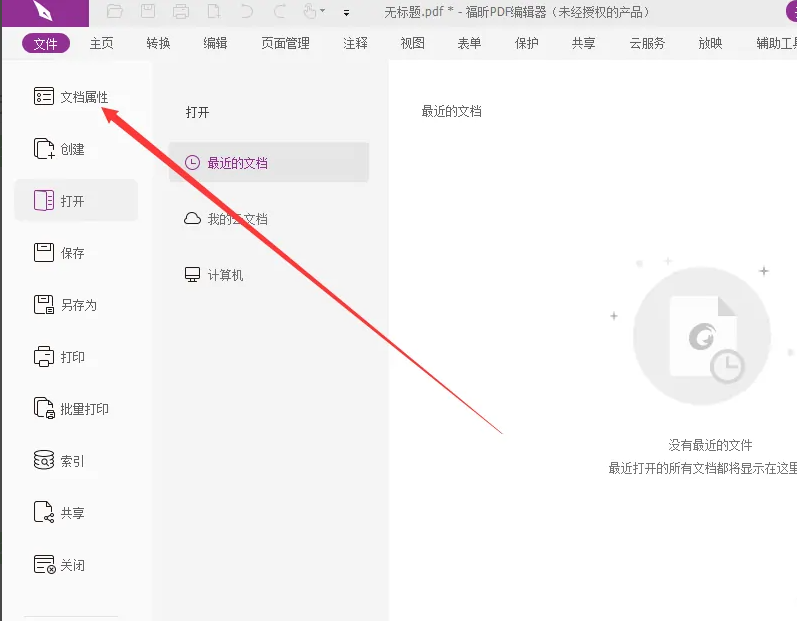The height and width of the screenshot is (621, 797).
Task: Switch to the 转换 tab
Action: coord(158,44)
